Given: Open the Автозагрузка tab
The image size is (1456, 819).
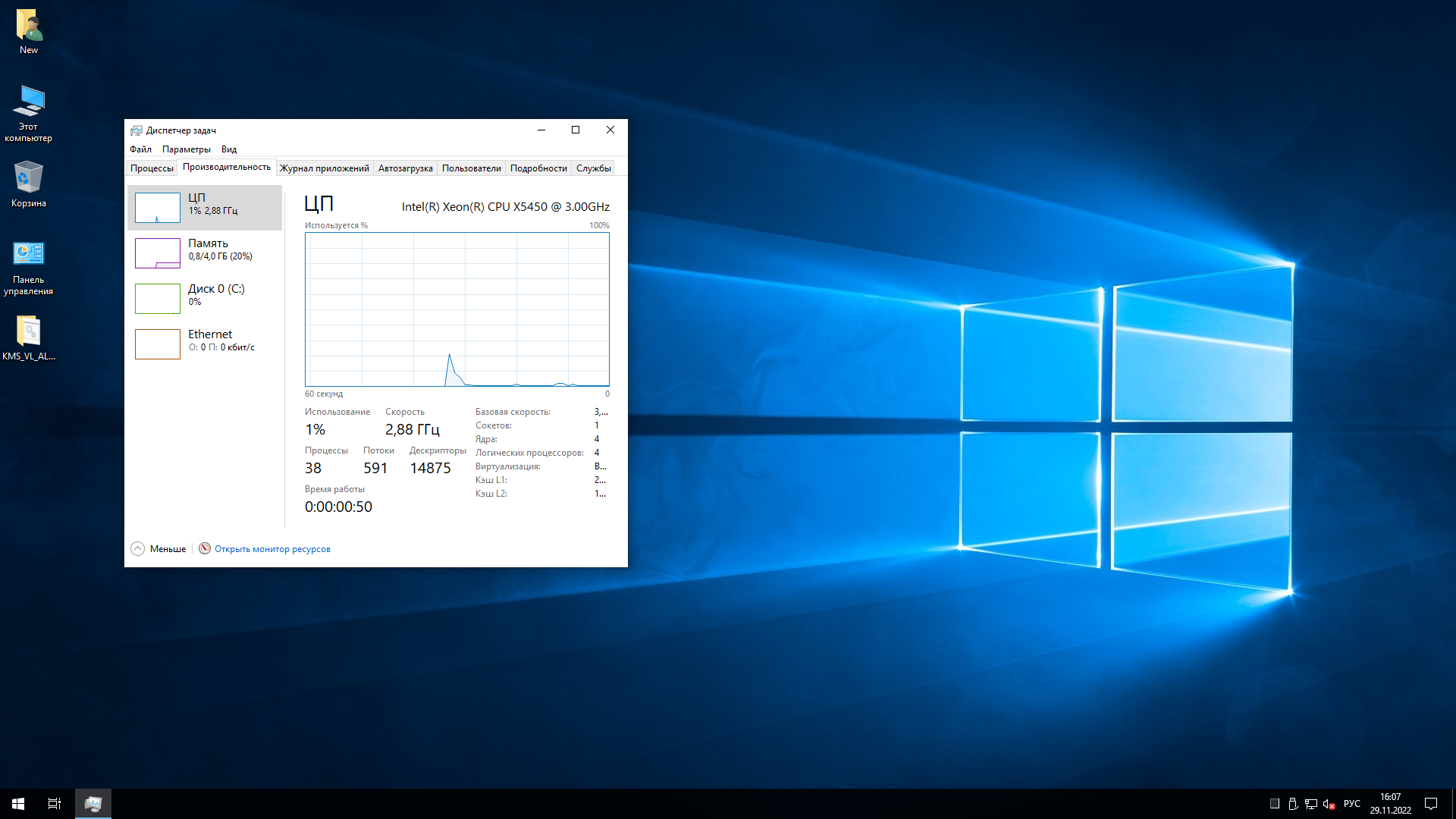Looking at the screenshot, I should pos(405,168).
